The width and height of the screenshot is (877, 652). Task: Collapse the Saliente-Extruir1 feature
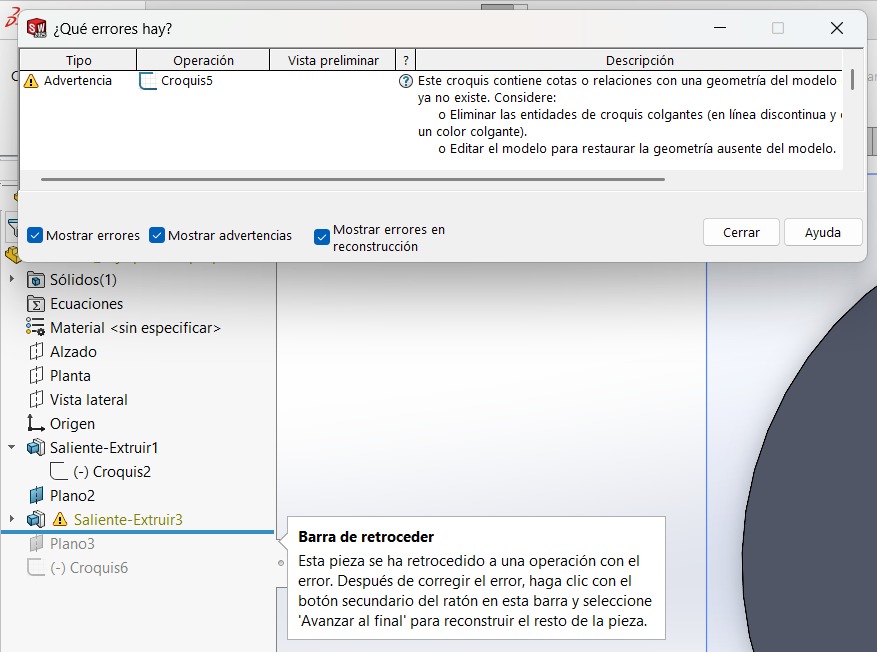coord(12,447)
